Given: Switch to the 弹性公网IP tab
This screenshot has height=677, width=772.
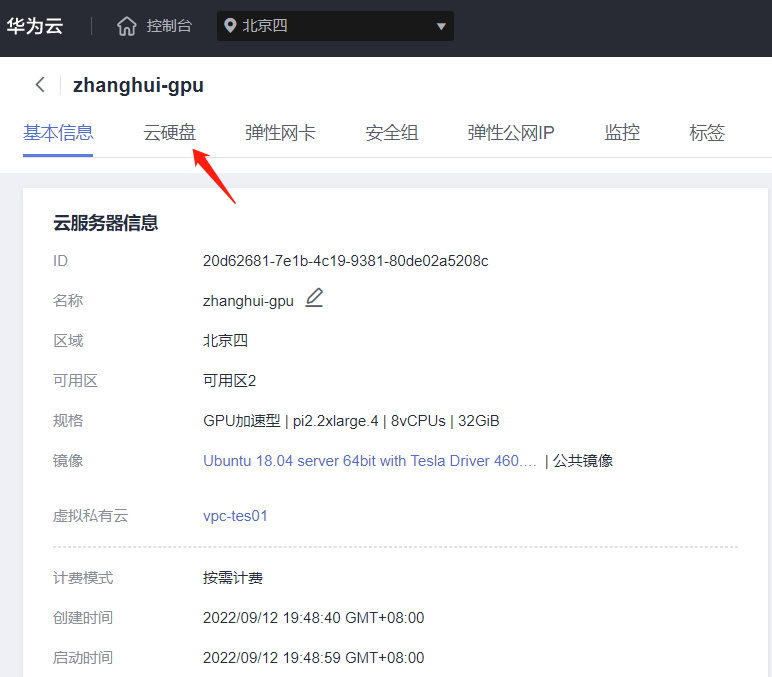Looking at the screenshot, I should (511, 133).
